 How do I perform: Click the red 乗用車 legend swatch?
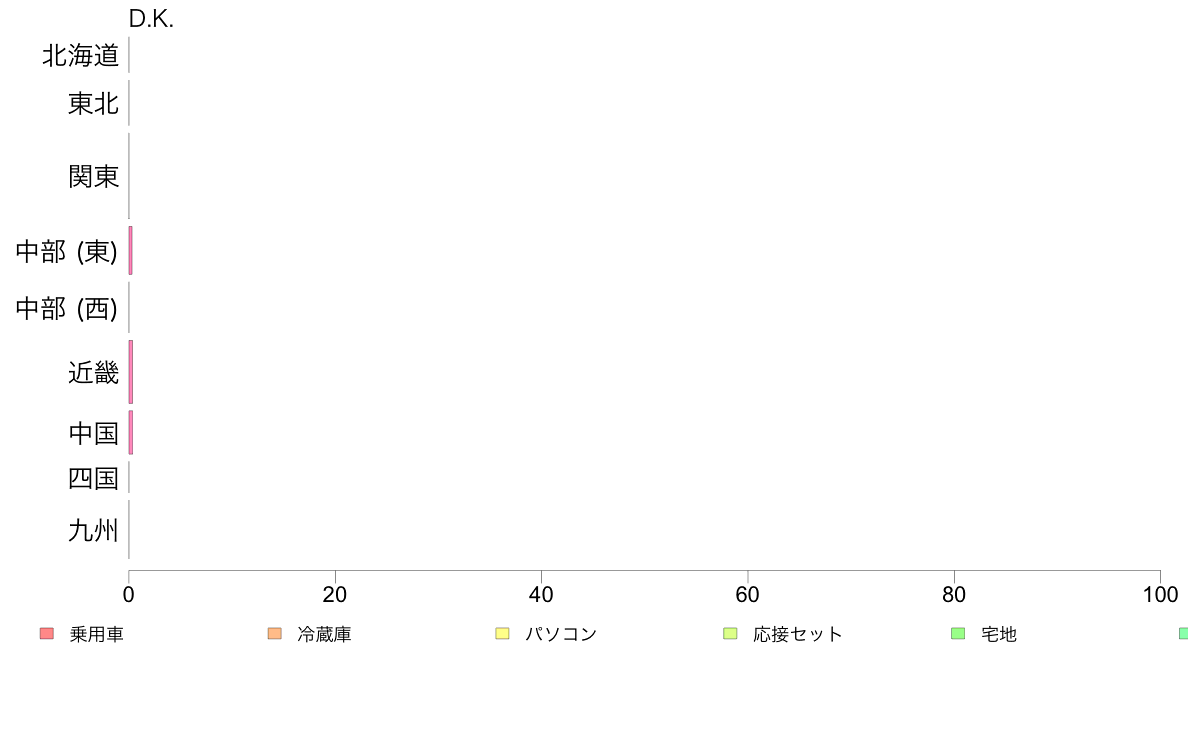pyautogui.click(x=47, y=634)
